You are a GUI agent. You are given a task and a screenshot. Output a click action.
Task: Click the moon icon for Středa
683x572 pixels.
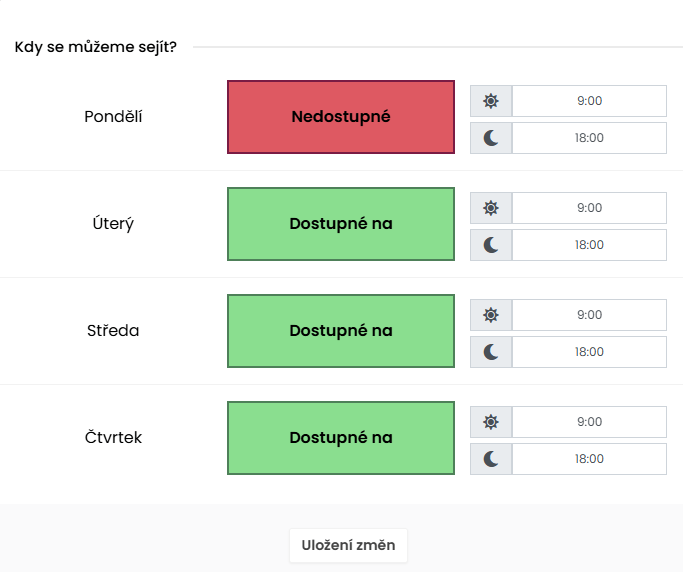pos(491,352)
